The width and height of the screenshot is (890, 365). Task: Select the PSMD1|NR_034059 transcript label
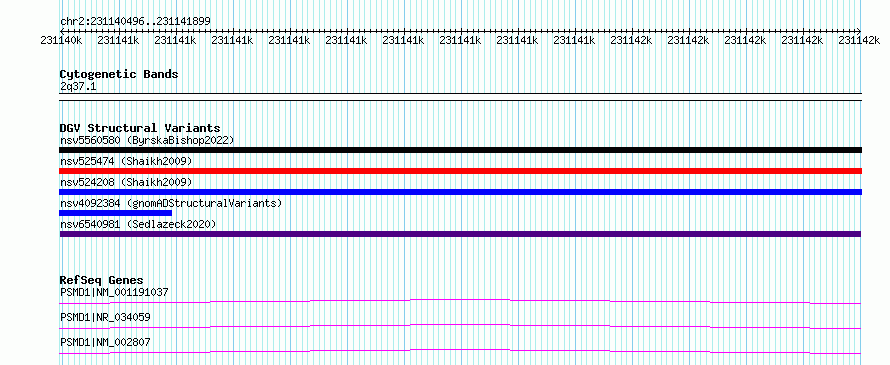click(105, 317)
